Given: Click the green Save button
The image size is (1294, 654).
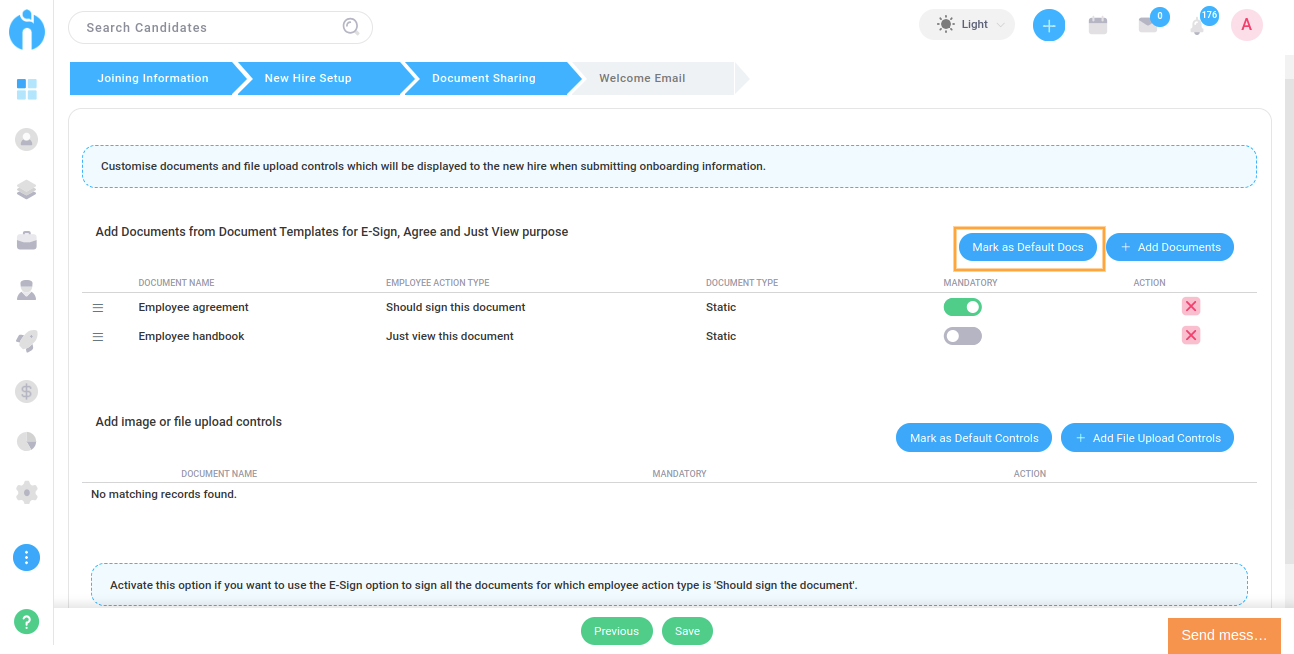Looking at the screenshot, I should click(687, 631).
